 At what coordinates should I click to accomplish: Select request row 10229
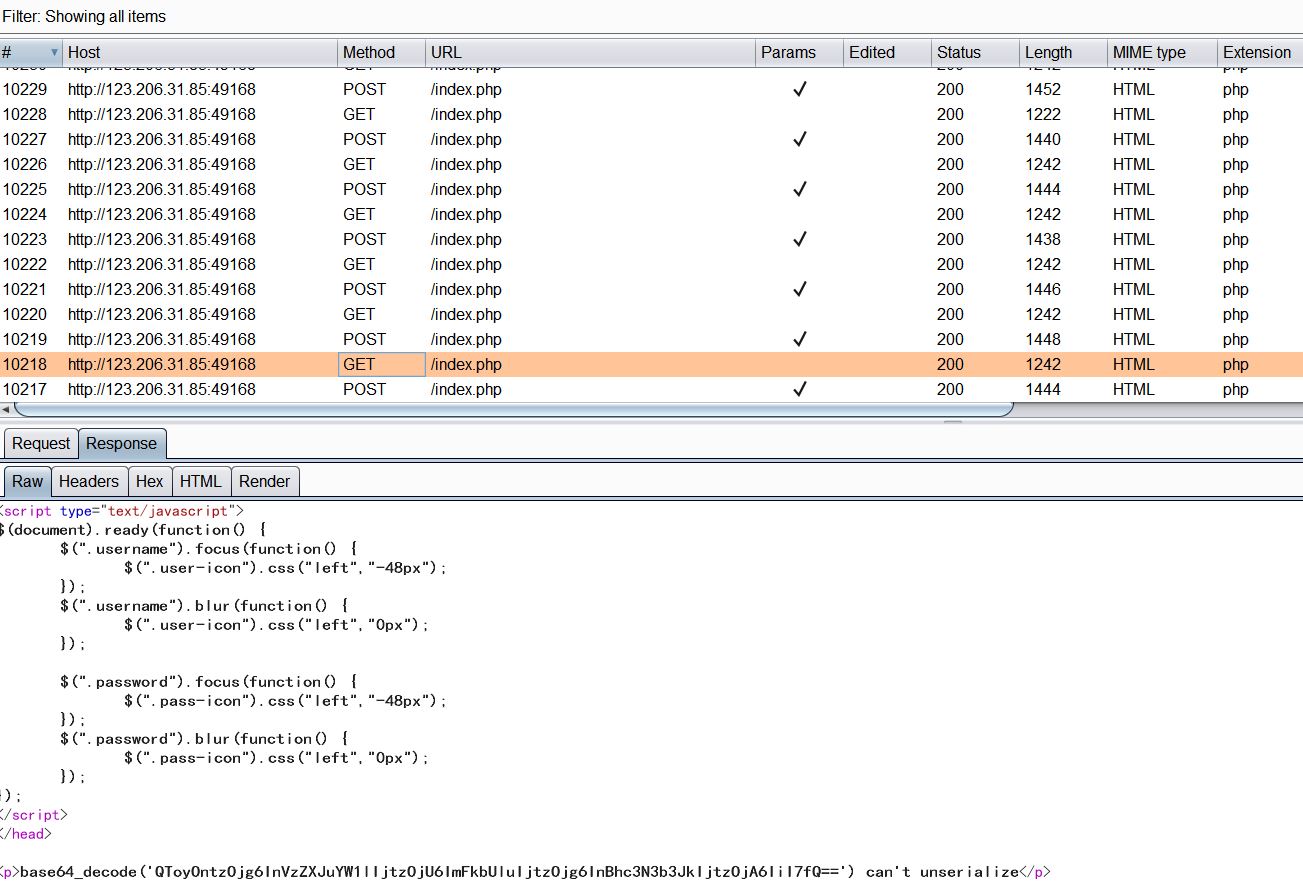[x=651, y=89]
